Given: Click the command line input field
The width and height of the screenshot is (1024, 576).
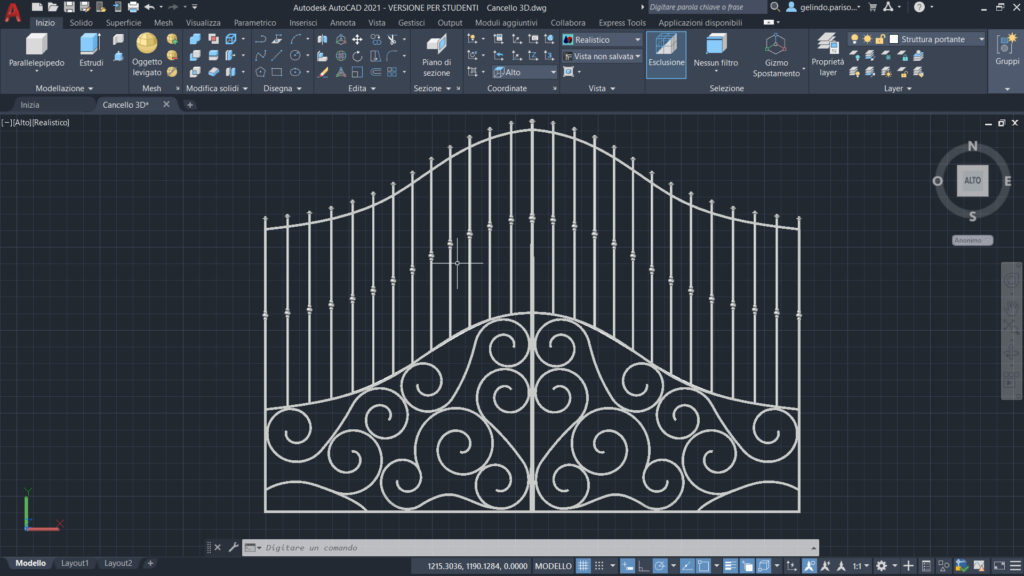Looking at the screenshot, I should [530, 547].
